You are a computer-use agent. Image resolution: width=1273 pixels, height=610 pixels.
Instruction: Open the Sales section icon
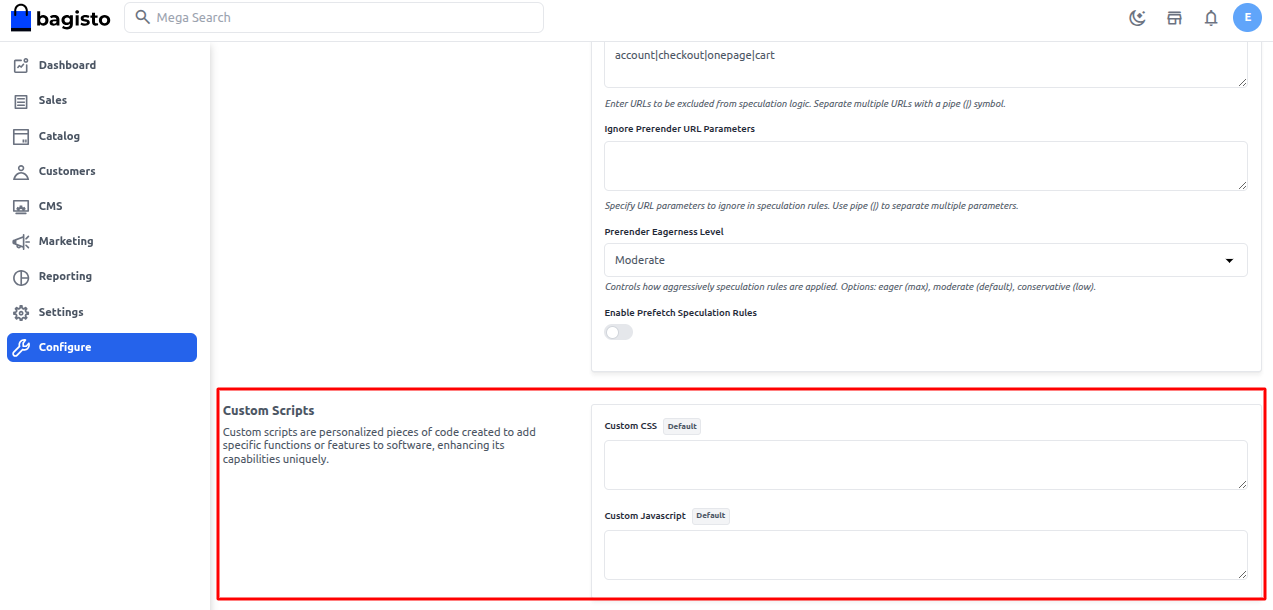point(22,100)
